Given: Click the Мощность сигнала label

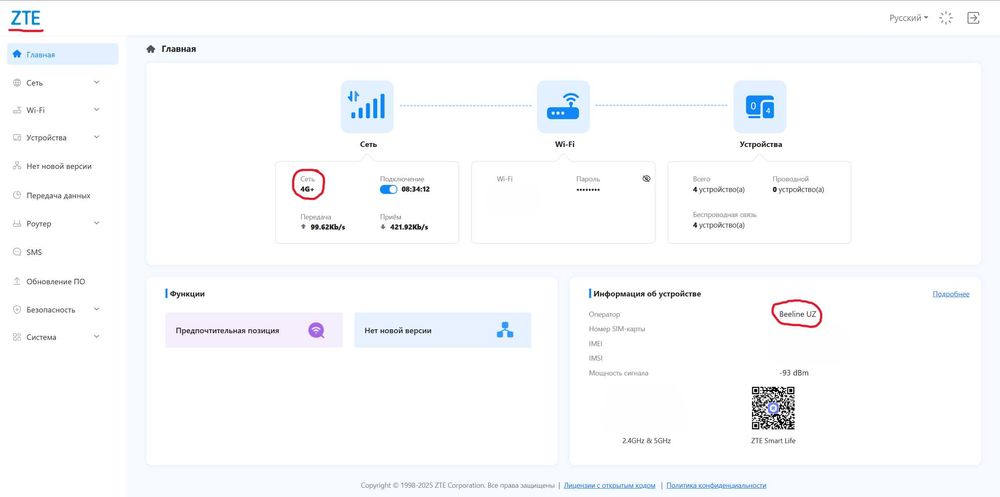Looking at the screenshot, I should [x=618, y=373].
